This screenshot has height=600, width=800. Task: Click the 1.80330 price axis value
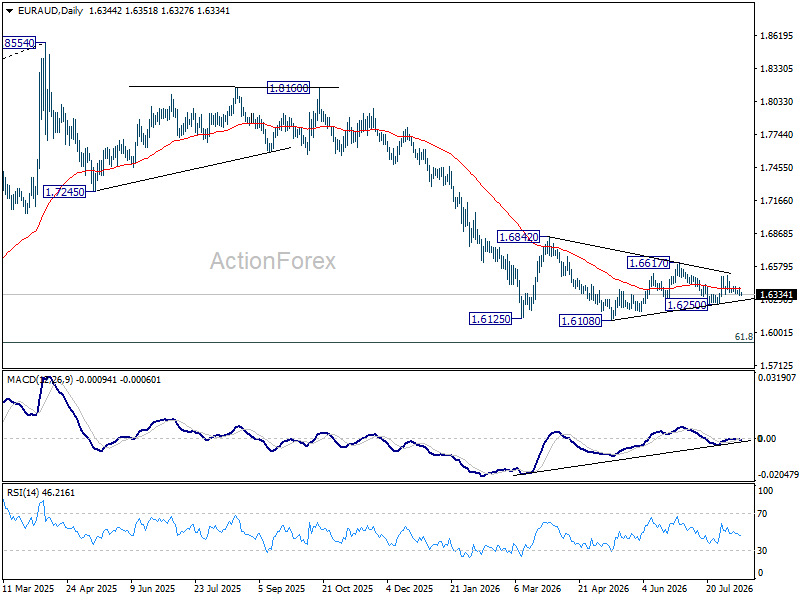point(777,102)
